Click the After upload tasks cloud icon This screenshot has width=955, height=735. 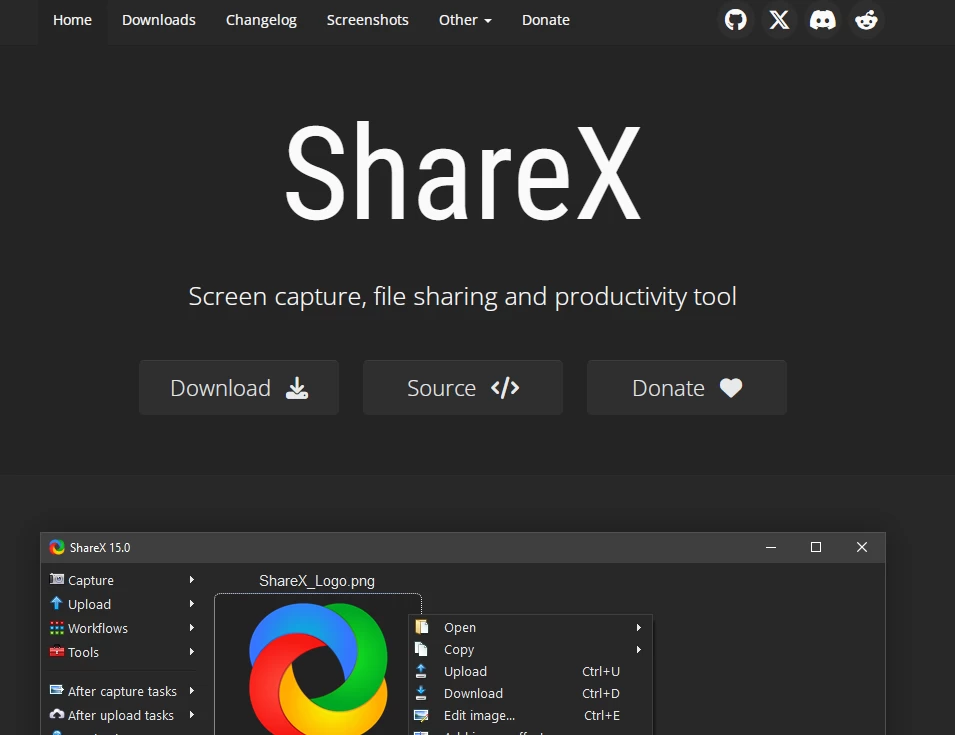[x=57, y=714]
